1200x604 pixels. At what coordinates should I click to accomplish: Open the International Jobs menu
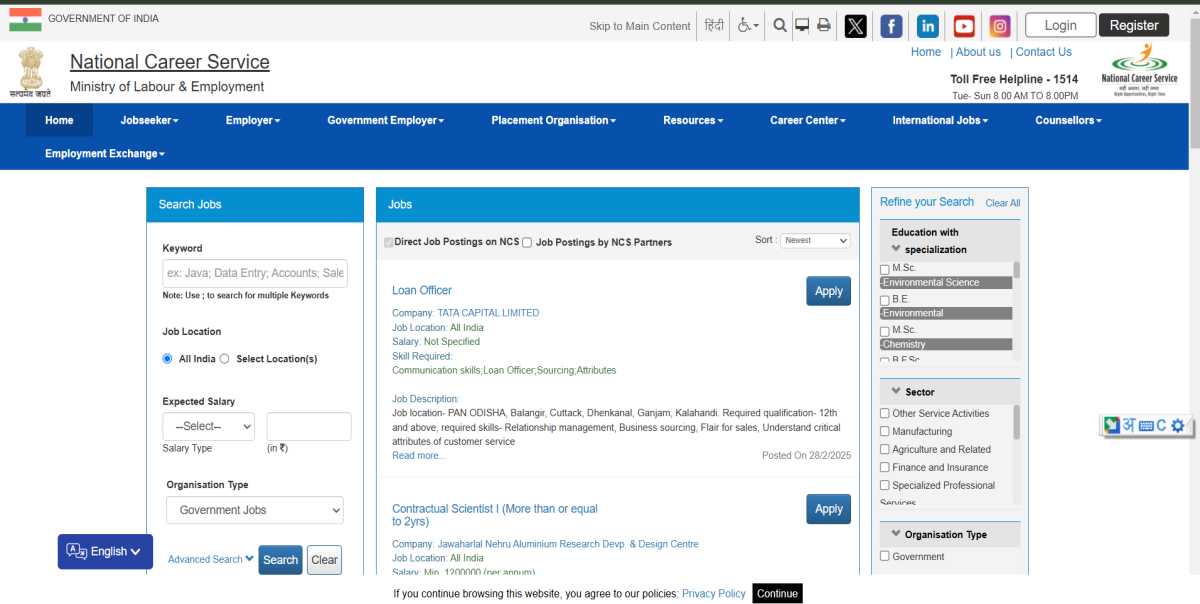(x=940, y=120)
